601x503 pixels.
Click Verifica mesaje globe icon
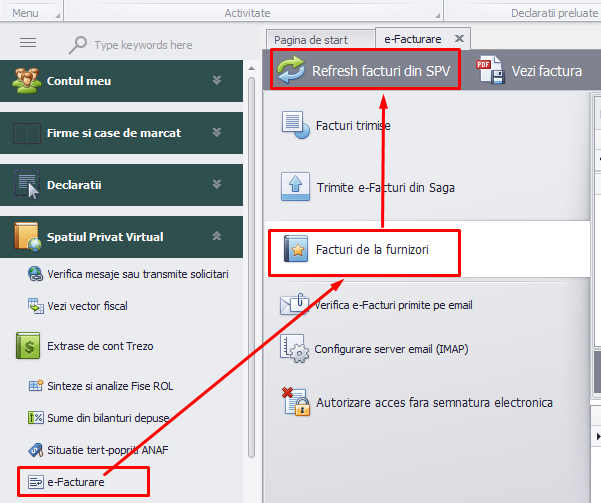pos(36,274)
